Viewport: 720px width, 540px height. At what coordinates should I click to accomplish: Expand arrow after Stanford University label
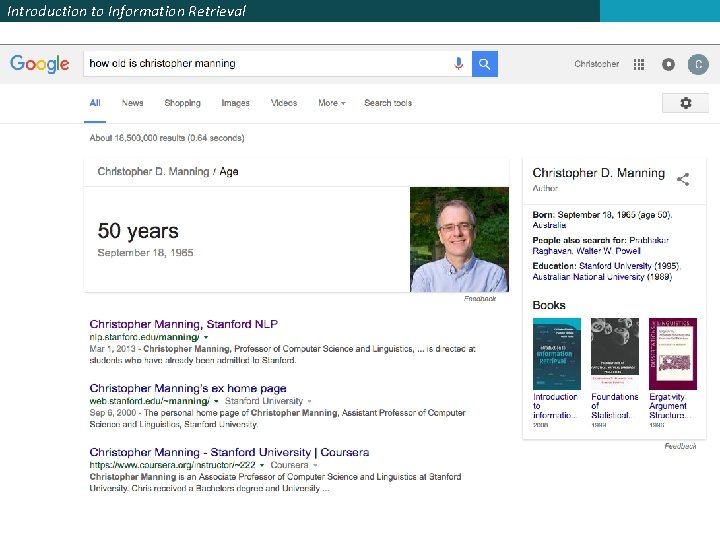(x=309, y=401)
